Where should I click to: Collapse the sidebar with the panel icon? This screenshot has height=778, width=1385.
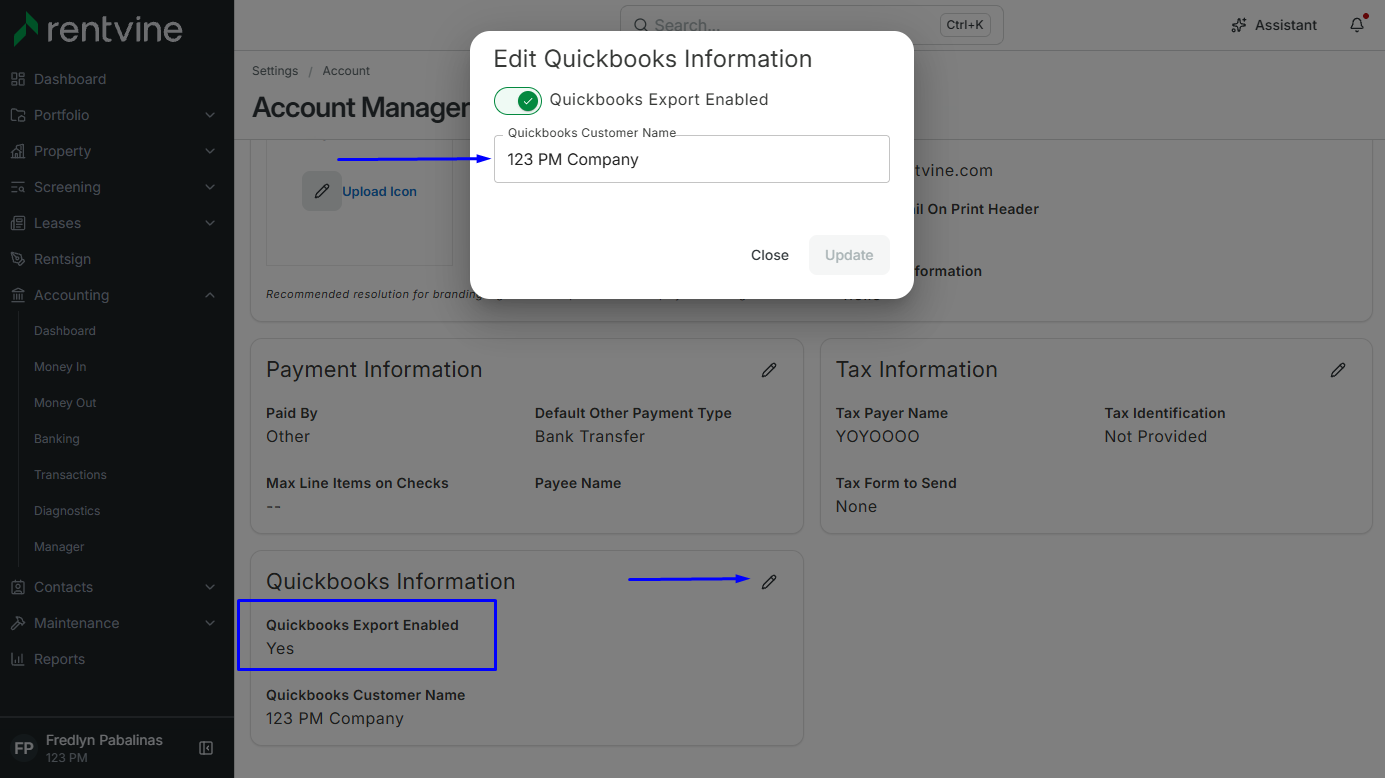(x=206, y=748)
